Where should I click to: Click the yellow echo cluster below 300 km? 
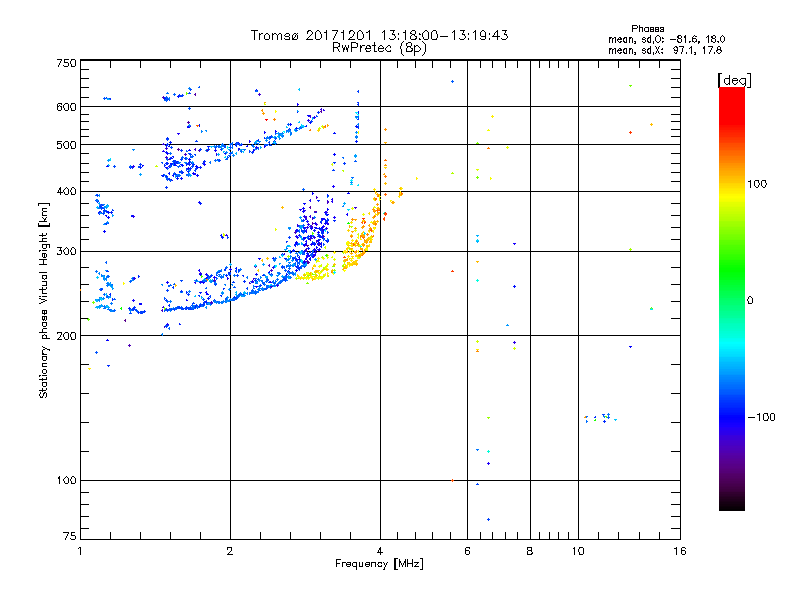[316, 269]
